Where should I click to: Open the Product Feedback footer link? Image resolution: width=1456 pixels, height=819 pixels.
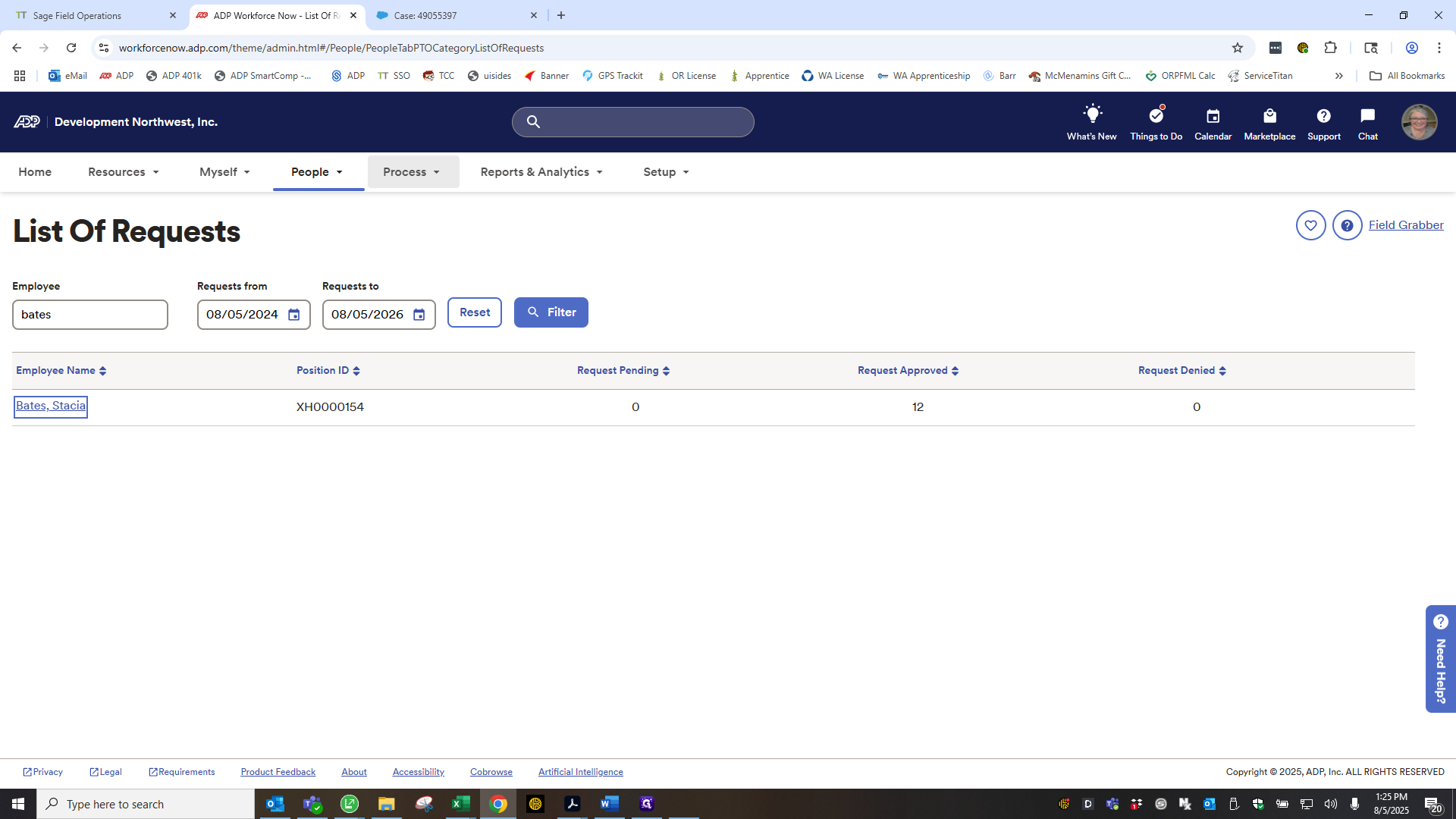pyautogui.click(x=278, y=772)
